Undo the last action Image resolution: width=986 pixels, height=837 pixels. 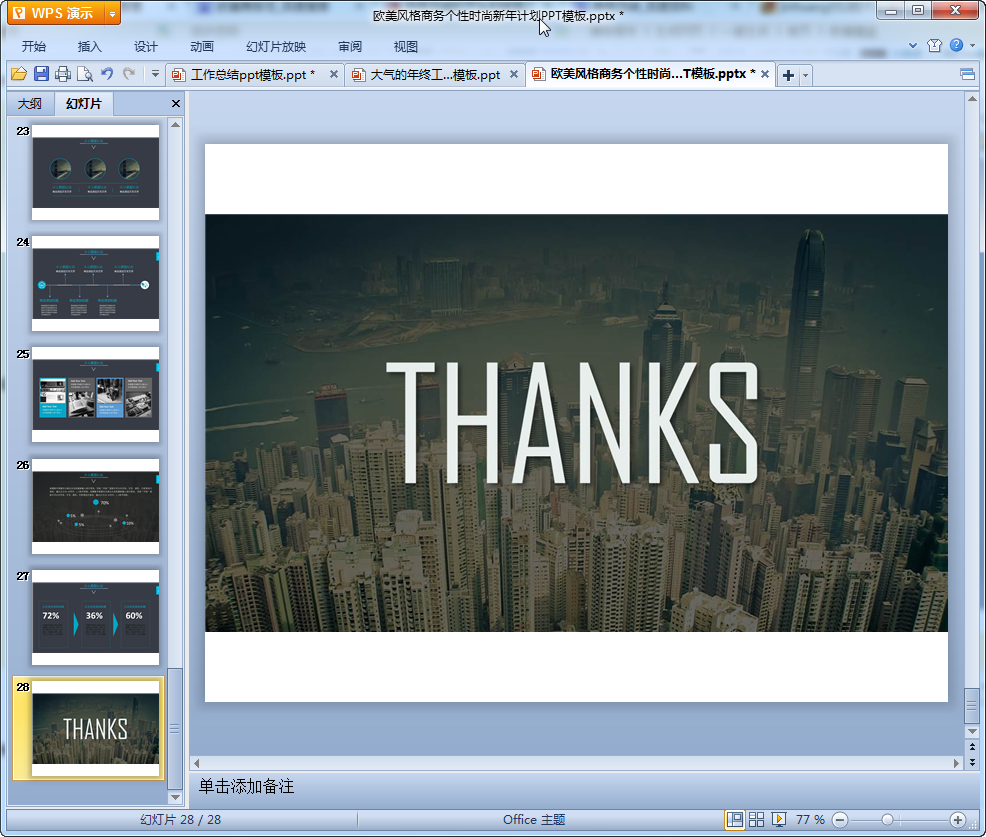(x=107, y=74)
